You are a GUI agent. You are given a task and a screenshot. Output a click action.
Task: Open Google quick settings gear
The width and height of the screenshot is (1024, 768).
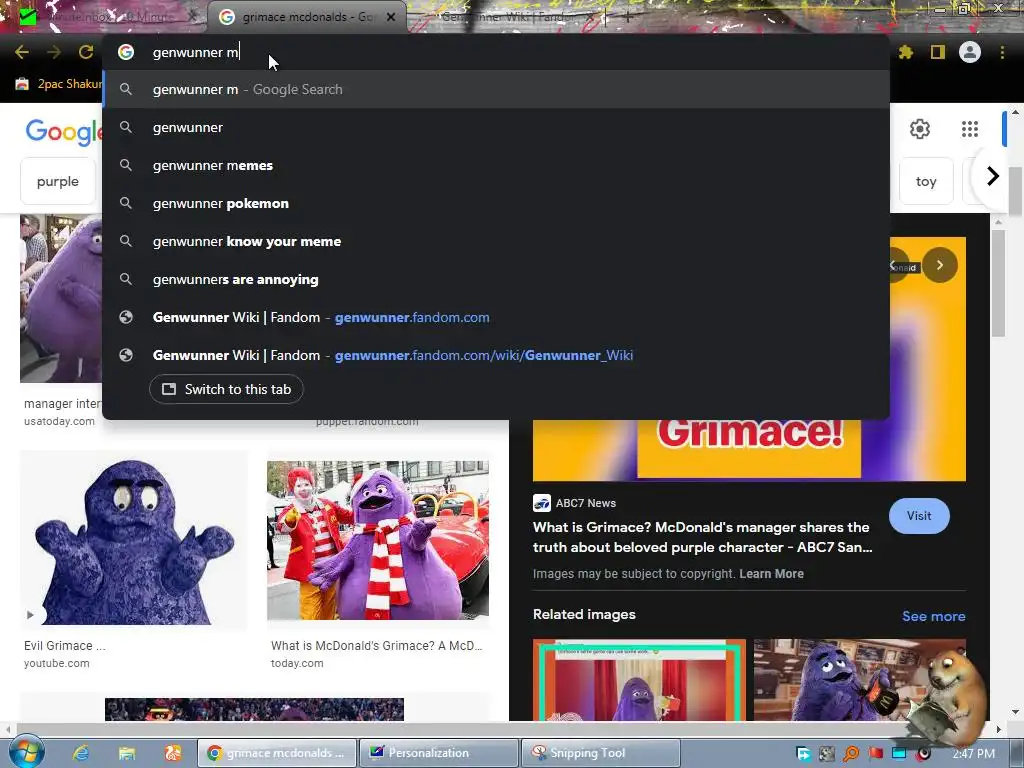(920, 129)
